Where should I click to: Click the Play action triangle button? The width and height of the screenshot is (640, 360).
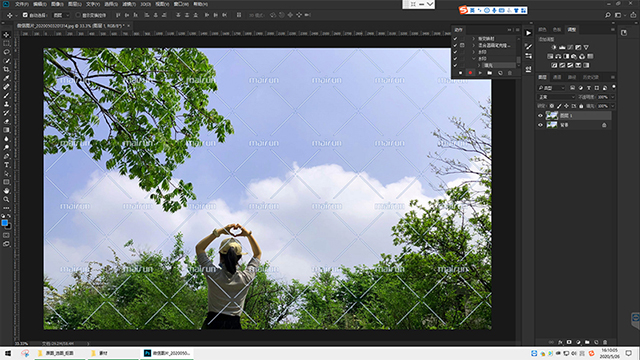tap(480, 73)
